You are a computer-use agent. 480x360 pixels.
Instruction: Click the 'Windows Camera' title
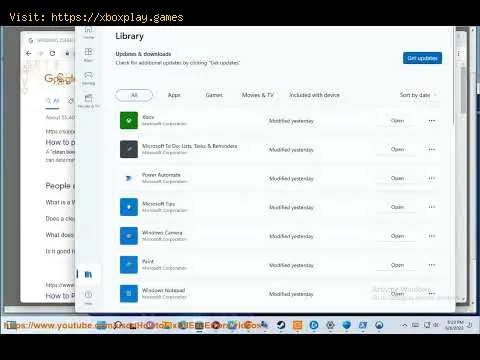[x=162, y=233]
